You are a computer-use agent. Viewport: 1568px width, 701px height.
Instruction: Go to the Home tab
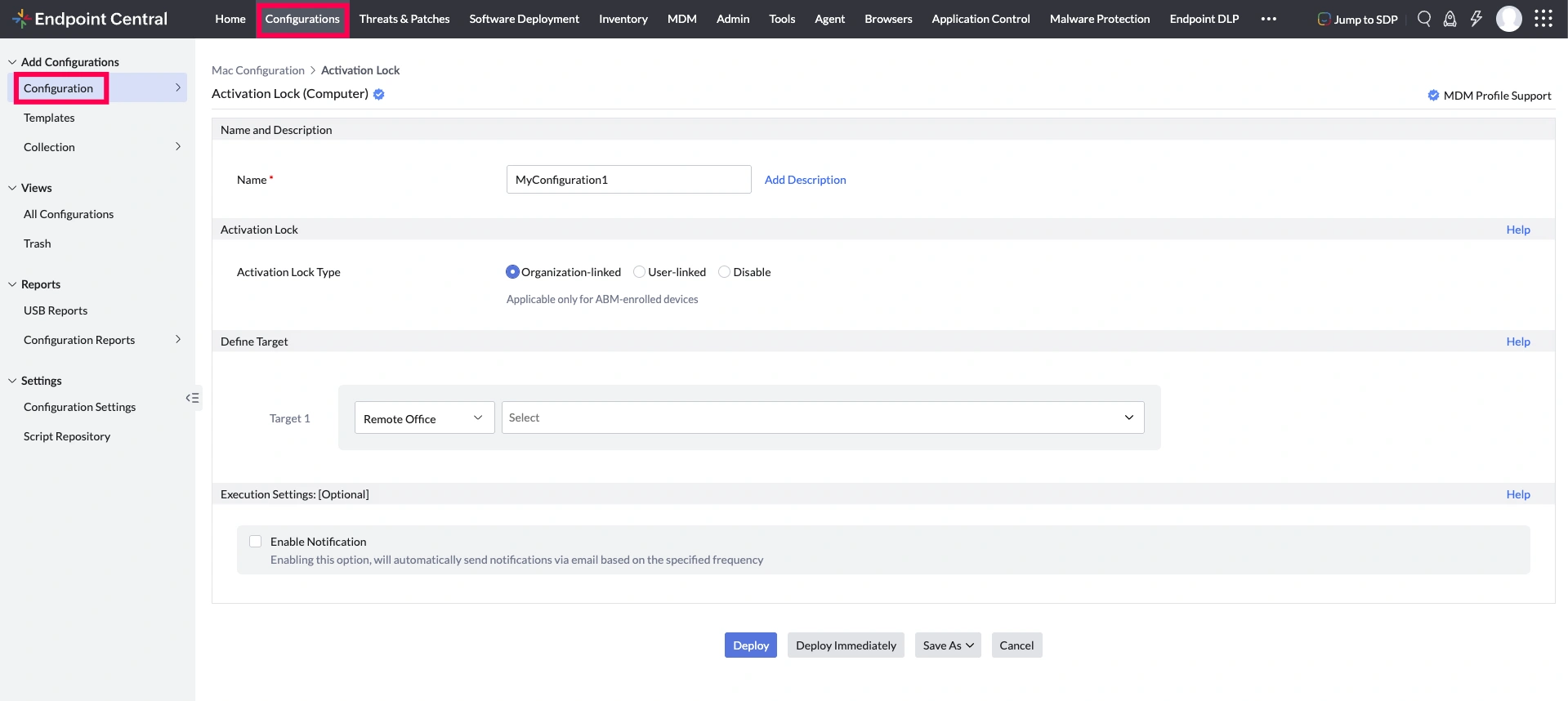[230, 19]
